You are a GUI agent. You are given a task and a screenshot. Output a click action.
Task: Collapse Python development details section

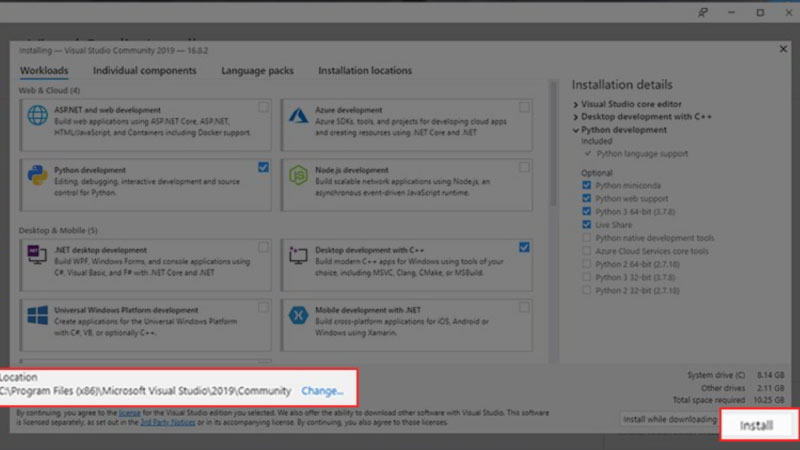pos(576,130)
